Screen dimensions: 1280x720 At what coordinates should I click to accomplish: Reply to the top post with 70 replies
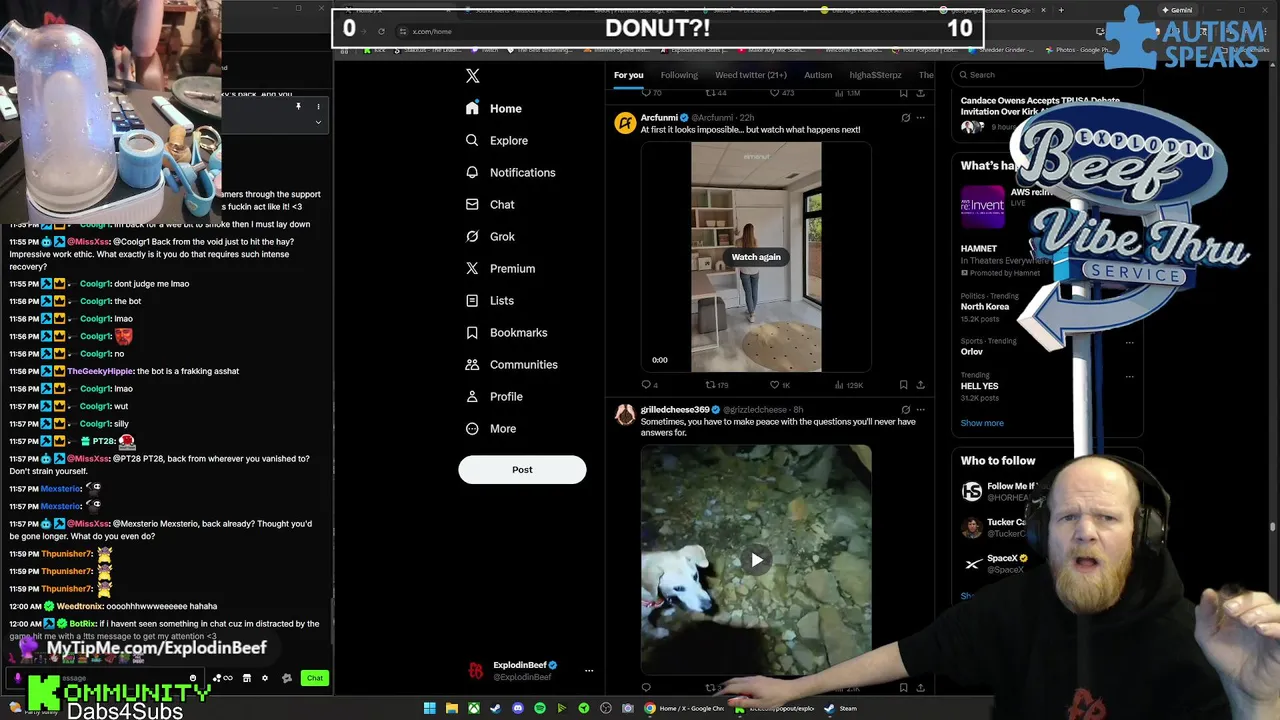[651, 93]
